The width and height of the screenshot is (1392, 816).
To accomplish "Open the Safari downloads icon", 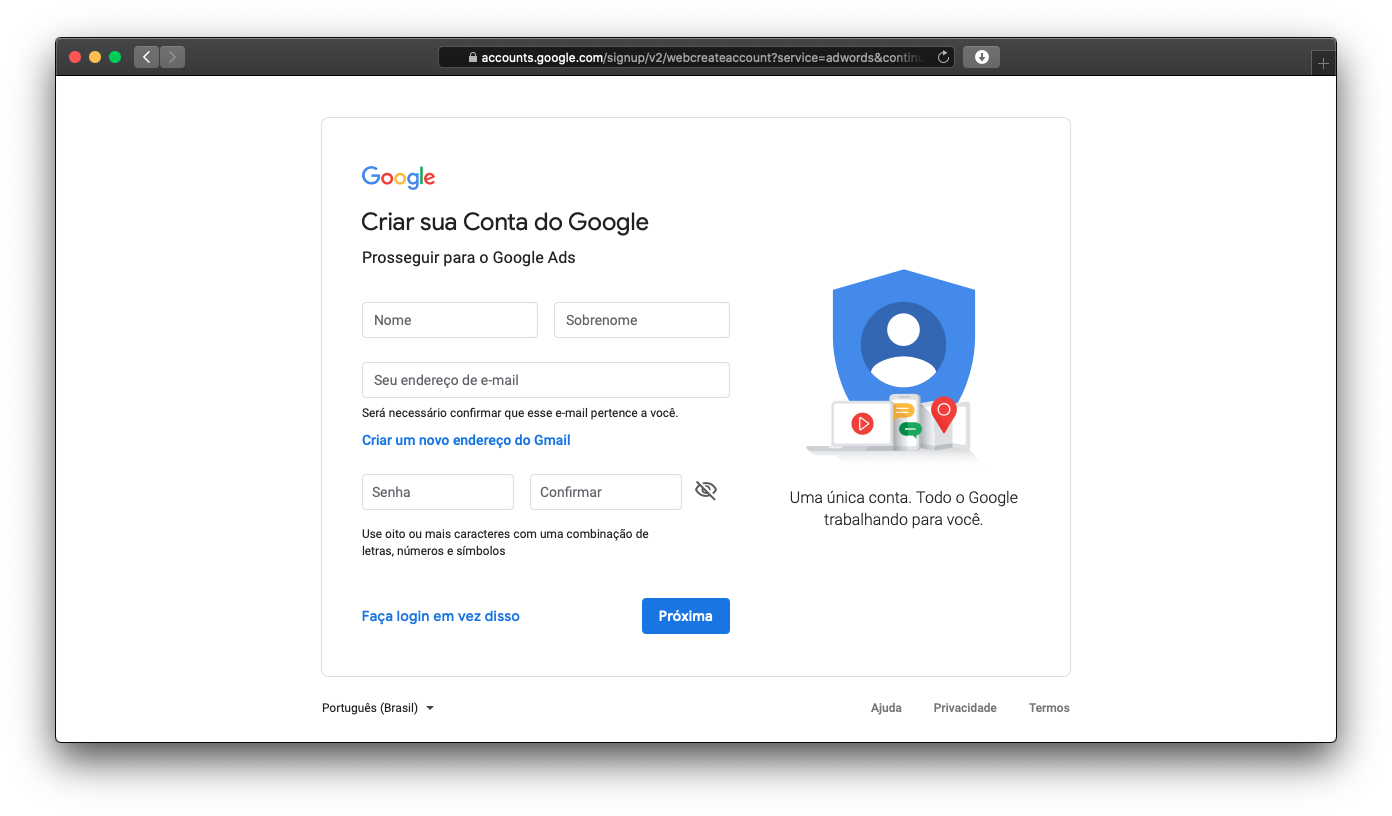I will (981, 57).
